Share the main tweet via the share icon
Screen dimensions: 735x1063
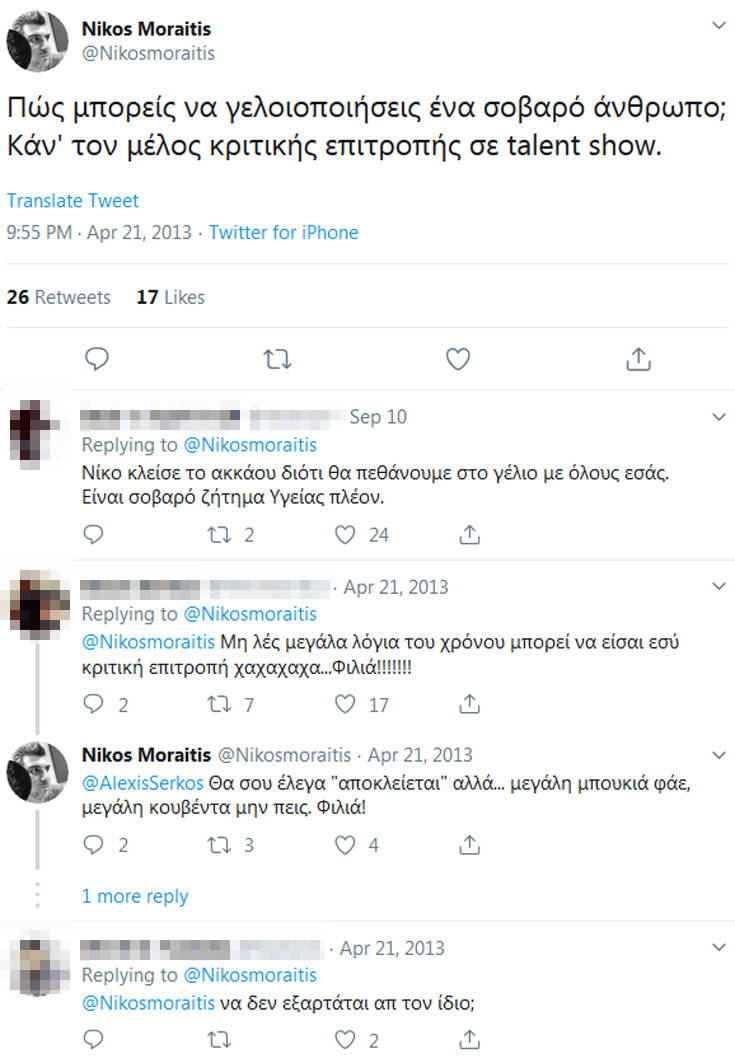638,358
